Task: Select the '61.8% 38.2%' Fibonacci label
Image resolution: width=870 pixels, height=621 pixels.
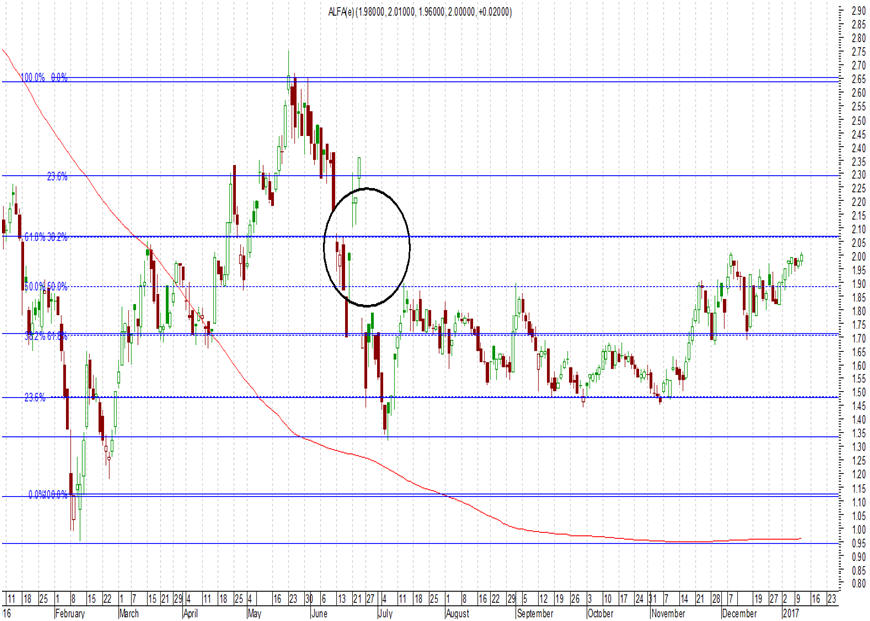Action: click(45, 238)
